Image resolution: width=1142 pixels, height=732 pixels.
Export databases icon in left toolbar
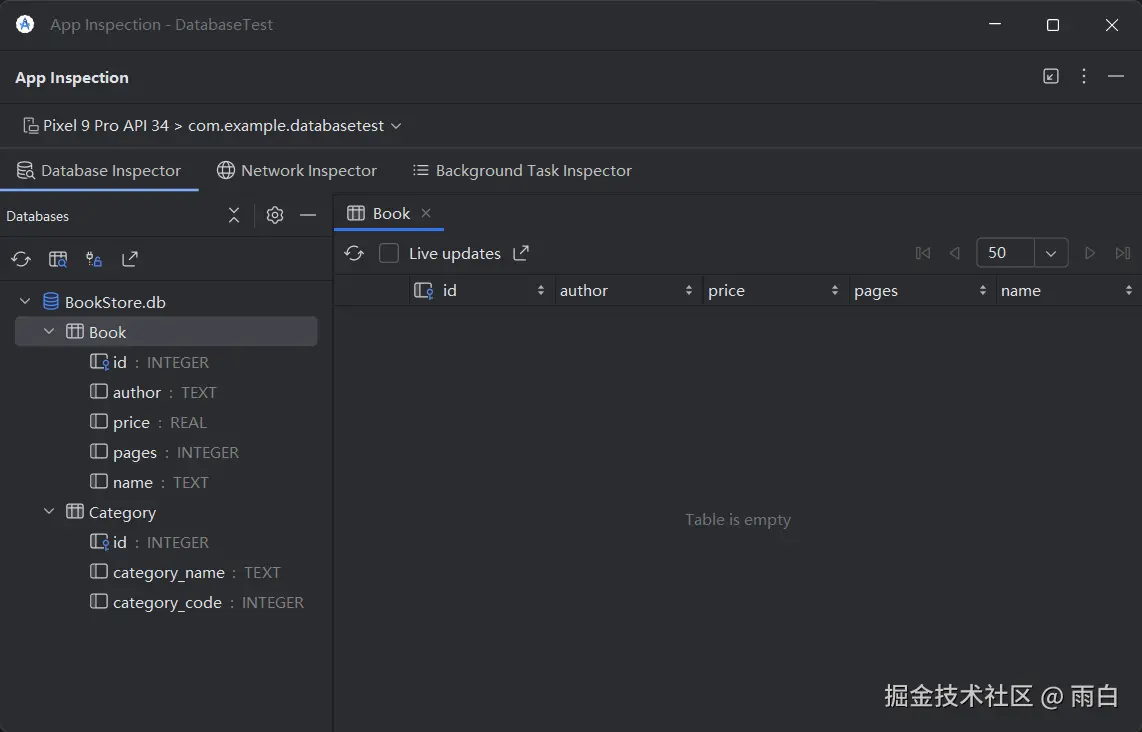click(130, 259)
